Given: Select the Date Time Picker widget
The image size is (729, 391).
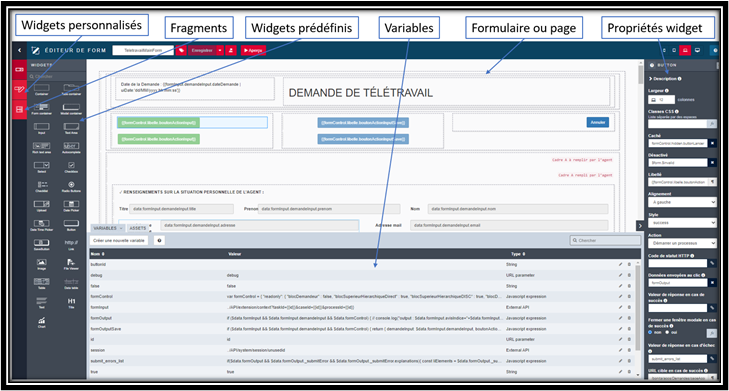Looking at the screenshot, I should (x=41, y=225).
